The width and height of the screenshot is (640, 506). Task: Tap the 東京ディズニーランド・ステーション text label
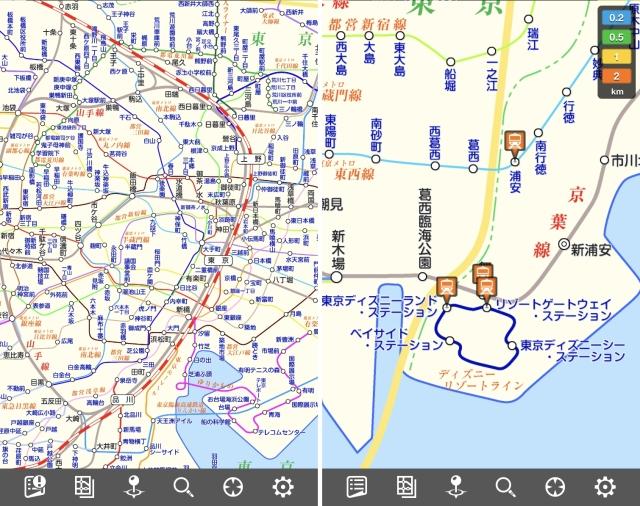tap(380, 307)
